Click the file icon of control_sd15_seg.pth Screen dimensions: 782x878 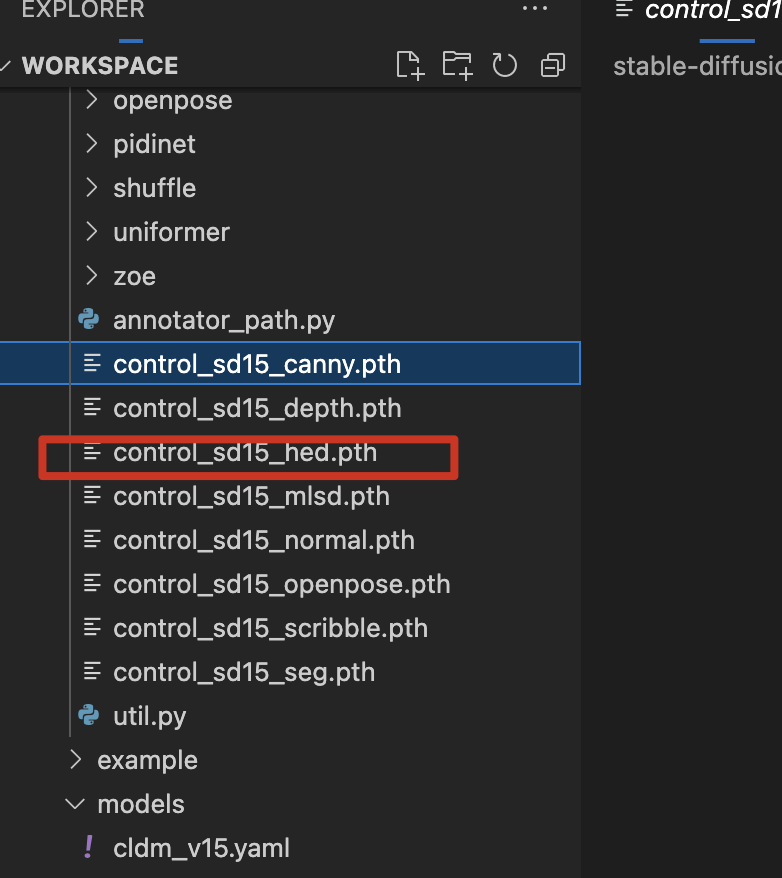tap(92, 671)
